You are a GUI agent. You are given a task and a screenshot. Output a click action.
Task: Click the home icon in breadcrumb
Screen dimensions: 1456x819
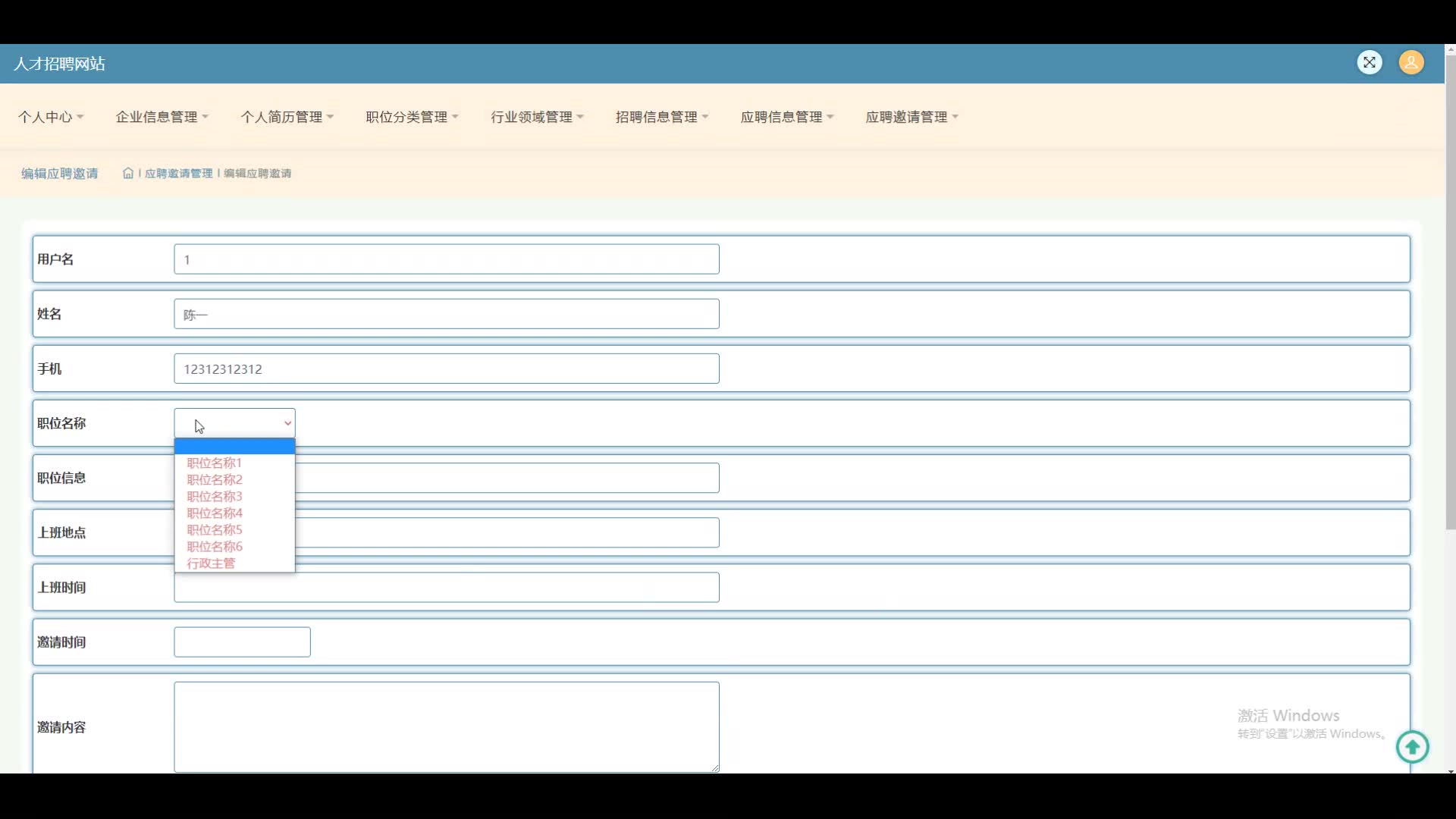[128, 174]
